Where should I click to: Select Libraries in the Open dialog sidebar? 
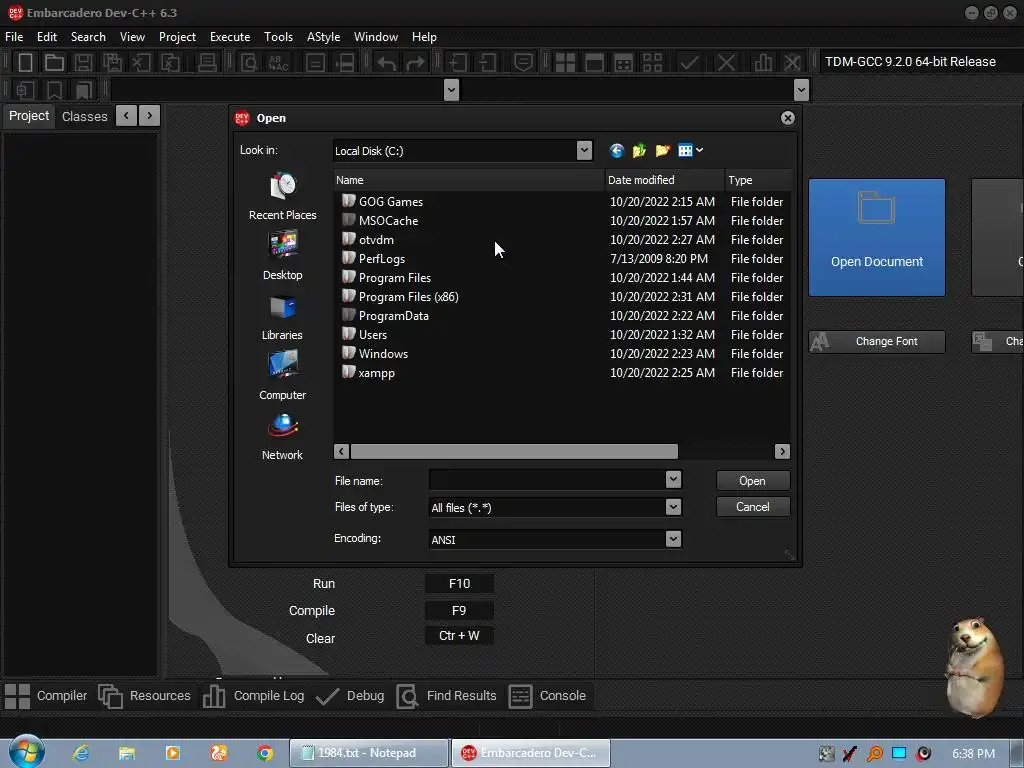point(282,316)
